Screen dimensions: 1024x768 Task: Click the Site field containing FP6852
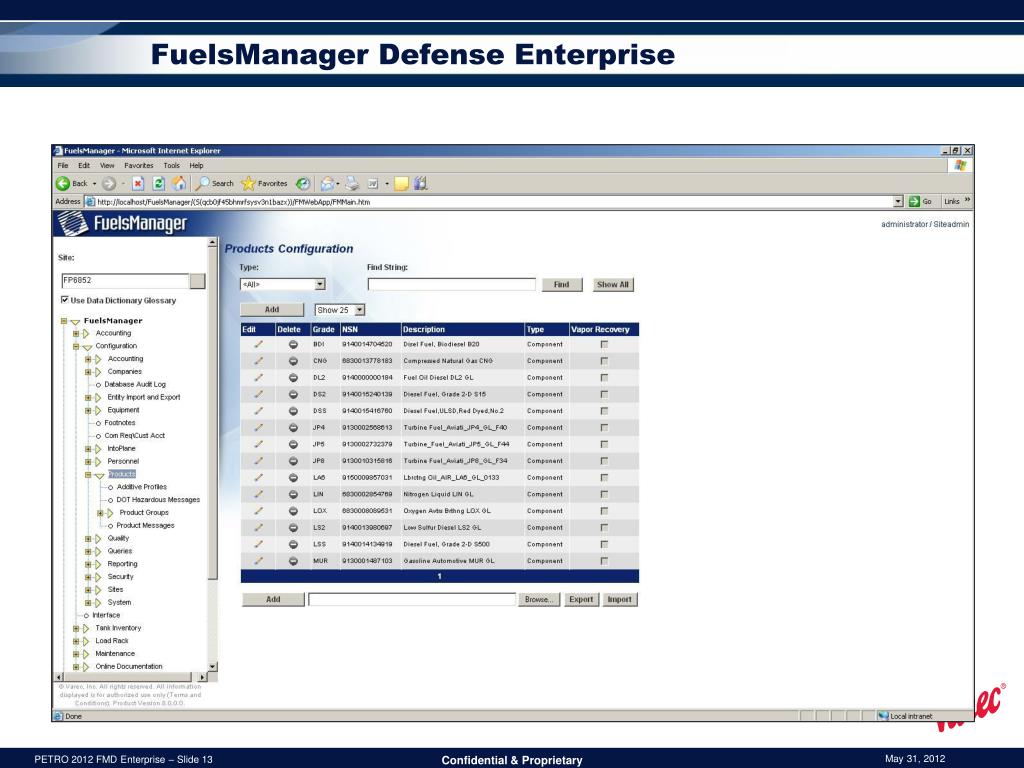pos(125,281)
